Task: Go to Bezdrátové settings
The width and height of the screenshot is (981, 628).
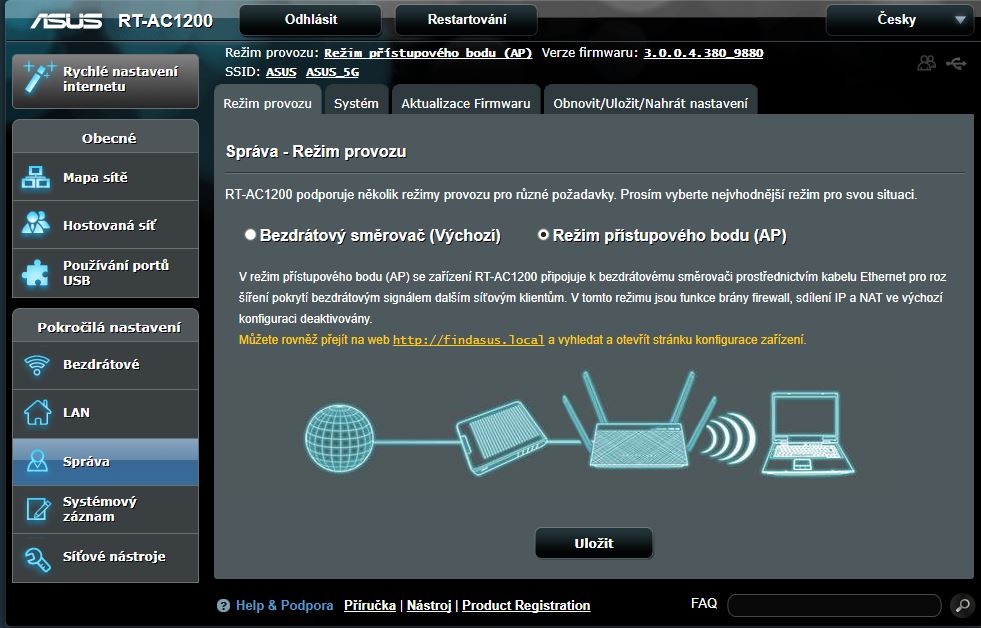Action: pyautogui.click(x=105, y=365)
